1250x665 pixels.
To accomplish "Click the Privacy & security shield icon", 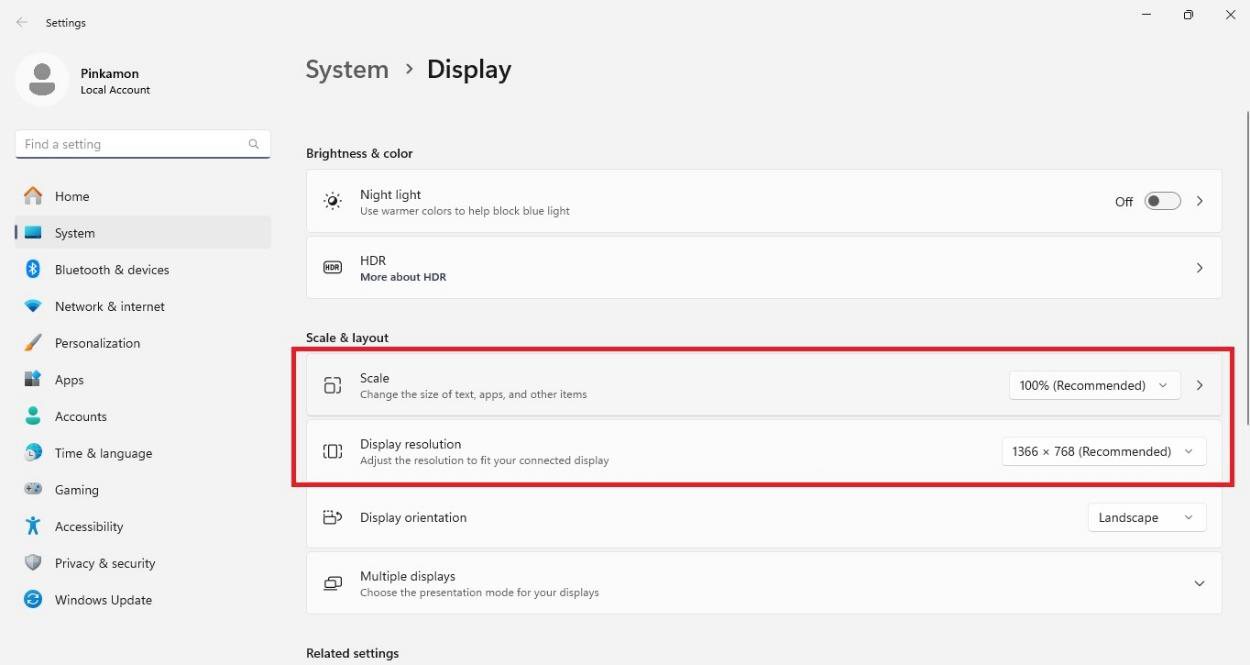I will (33, 563).
